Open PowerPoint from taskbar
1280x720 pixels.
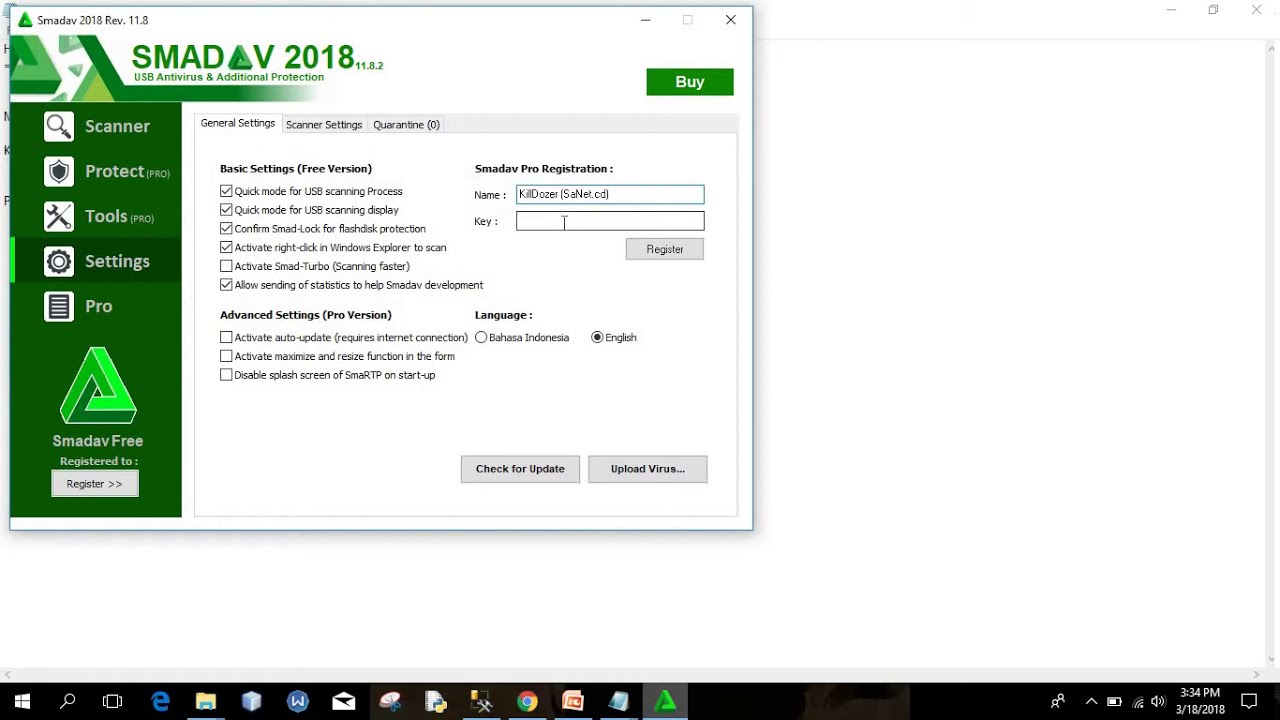click(x=573, y=702)
